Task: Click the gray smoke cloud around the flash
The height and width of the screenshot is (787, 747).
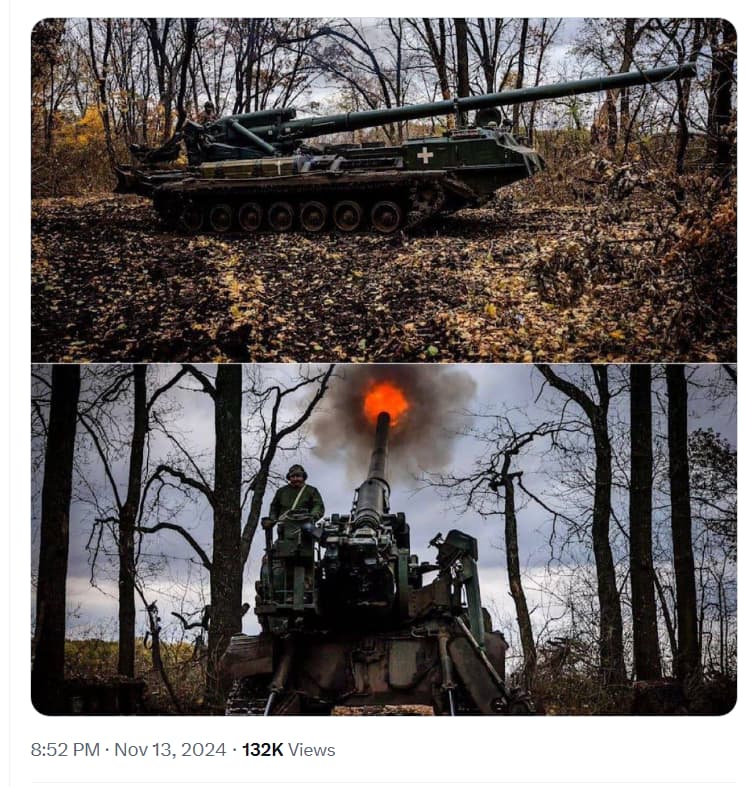Action: coord(394,419)
